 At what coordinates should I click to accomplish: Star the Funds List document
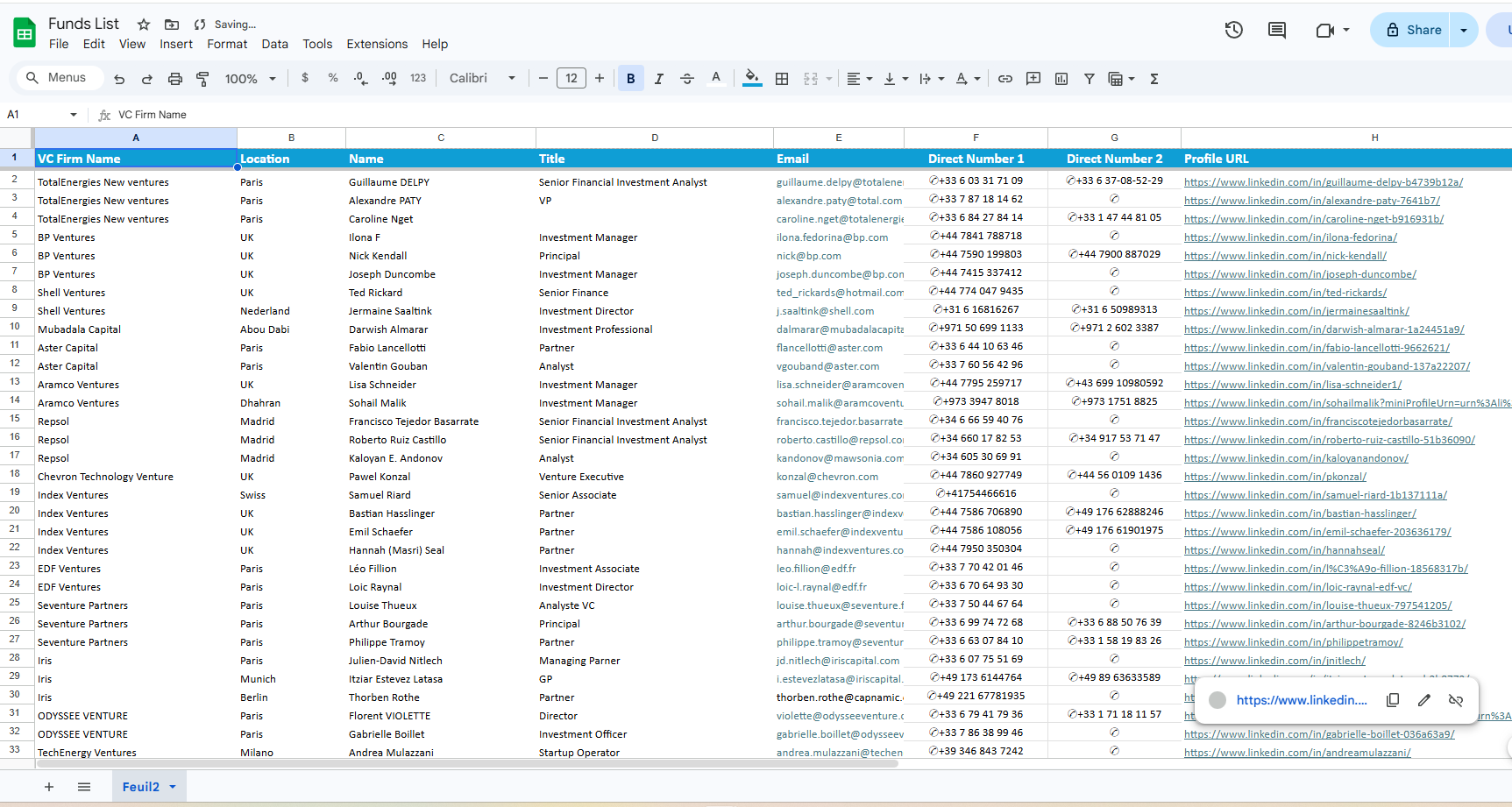point(144,25)
